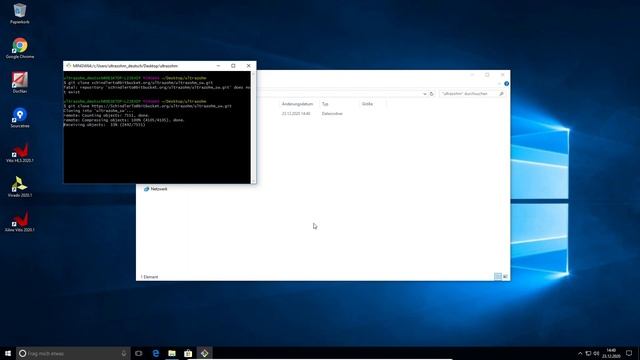
Task: Sort by the Typ column header
Action: point(325,104)
